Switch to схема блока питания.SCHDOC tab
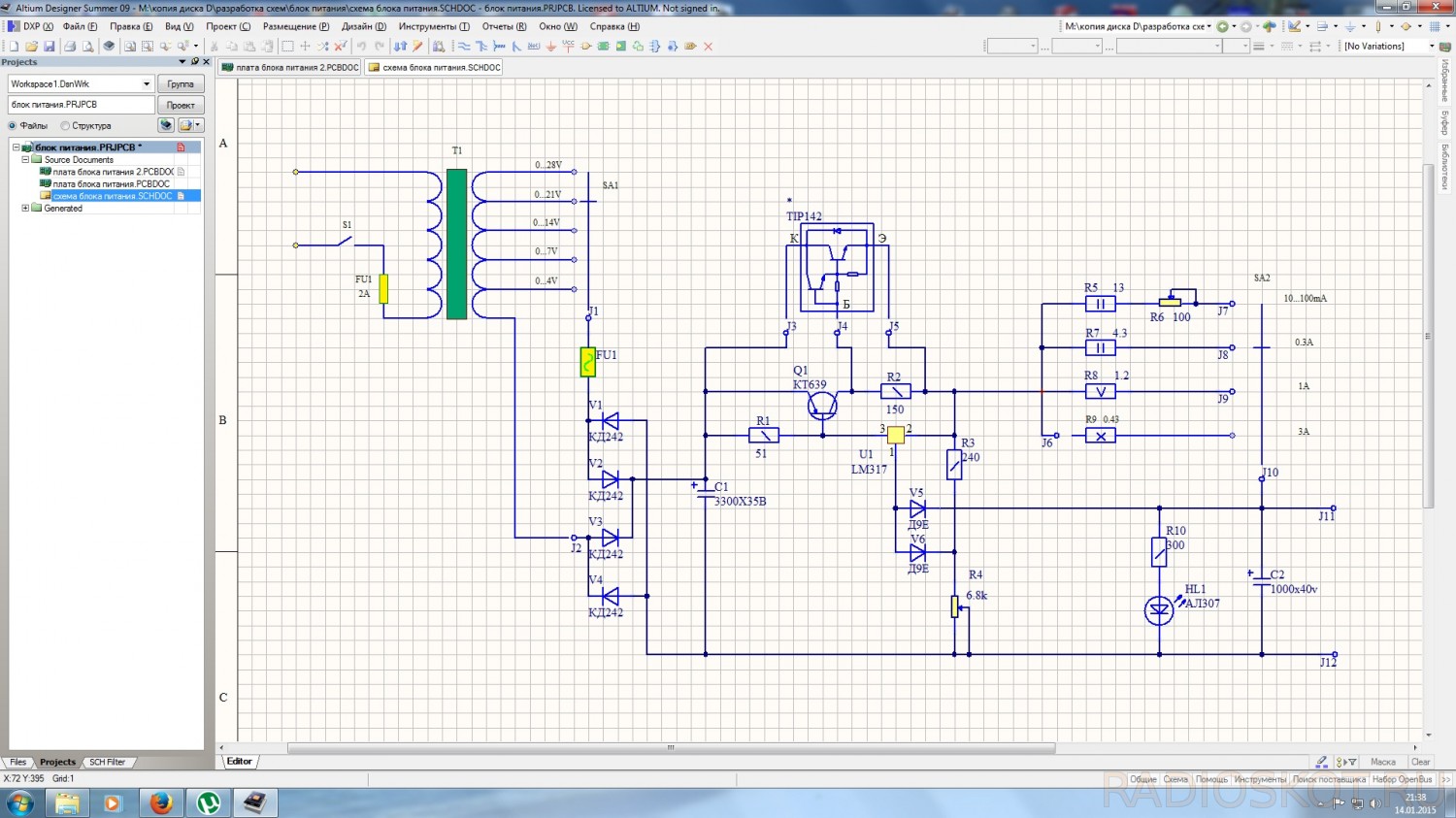Screen dimensions: 1456x818 (x=434, y=68)
